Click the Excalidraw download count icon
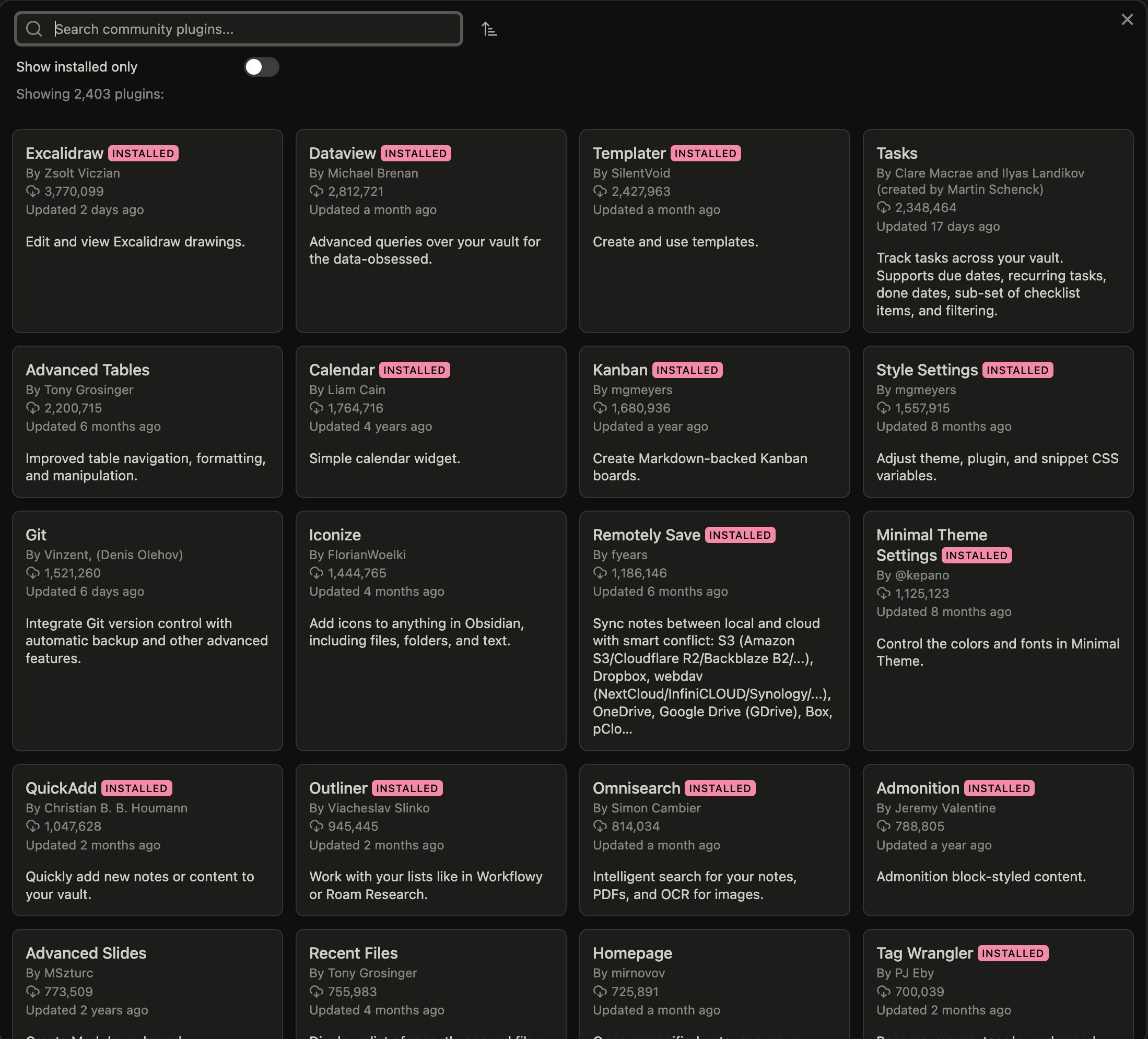Image resolution: width=1148 pixels, height=1039 pixels. [33, 191]
